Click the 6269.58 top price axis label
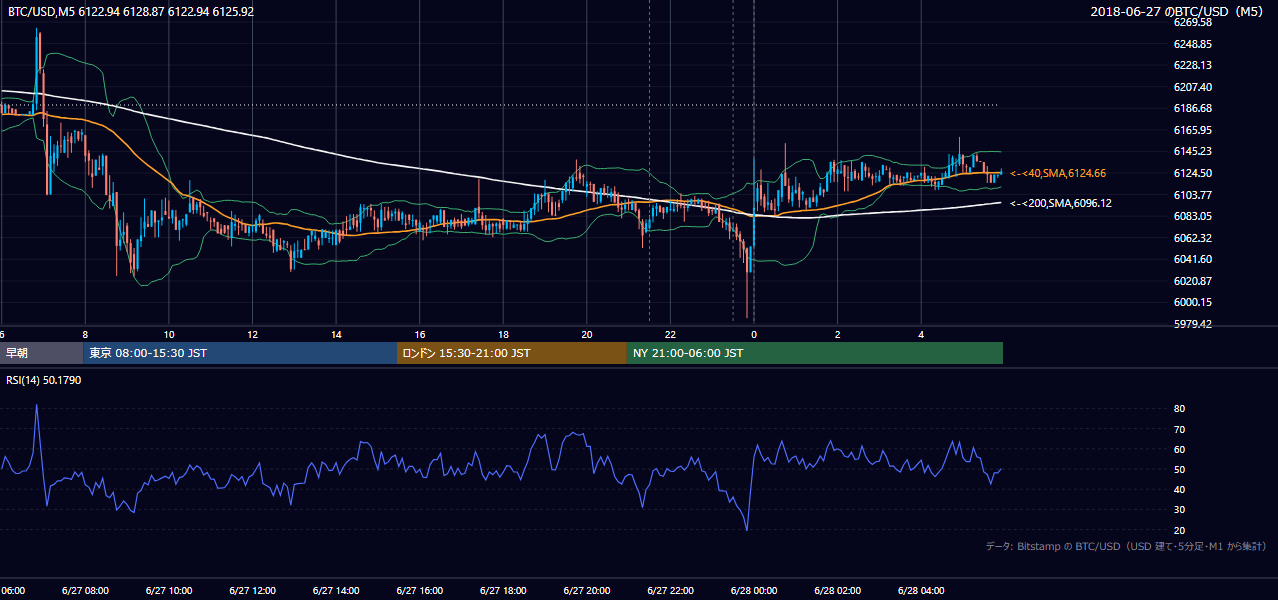This screenshot has width=1278, height=600. pyautogui.click(x=1193, y=22)
